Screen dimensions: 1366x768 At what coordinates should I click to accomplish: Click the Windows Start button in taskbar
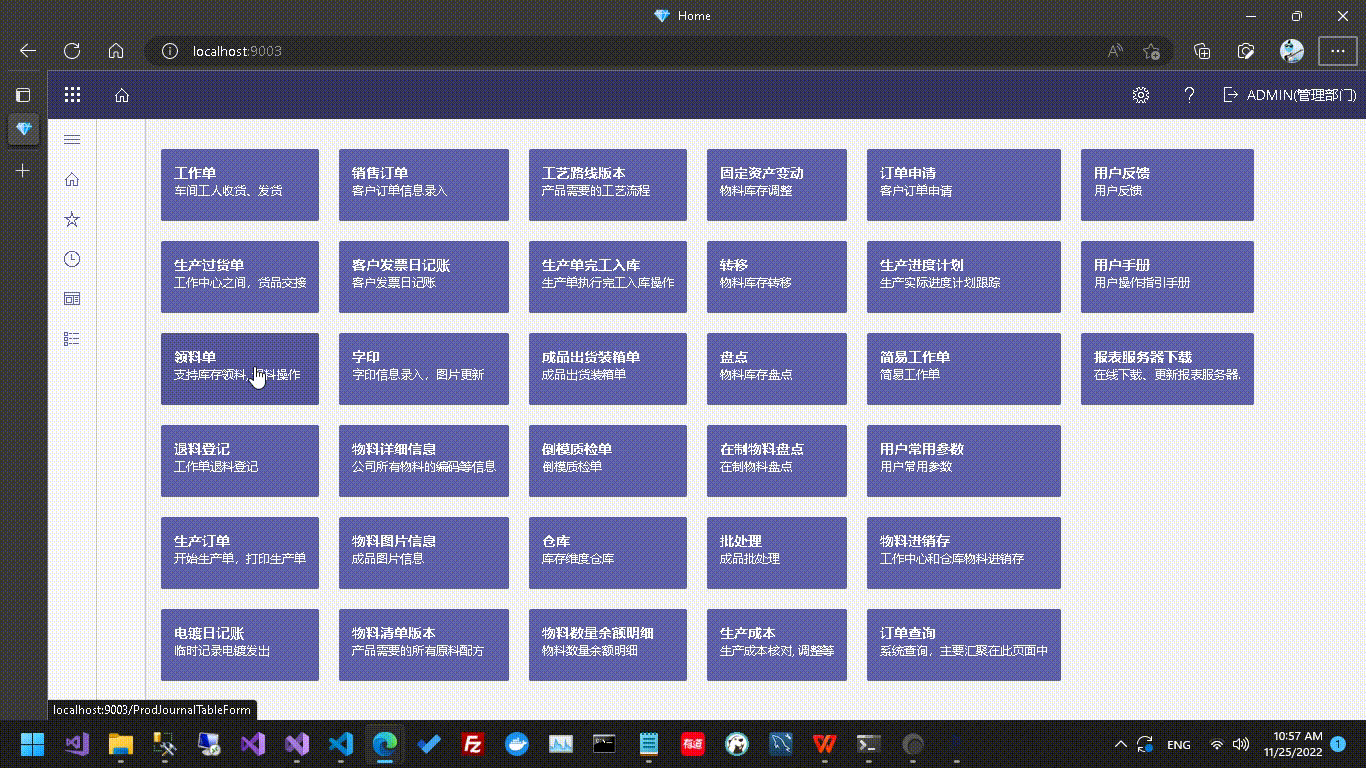click(33, 744)
